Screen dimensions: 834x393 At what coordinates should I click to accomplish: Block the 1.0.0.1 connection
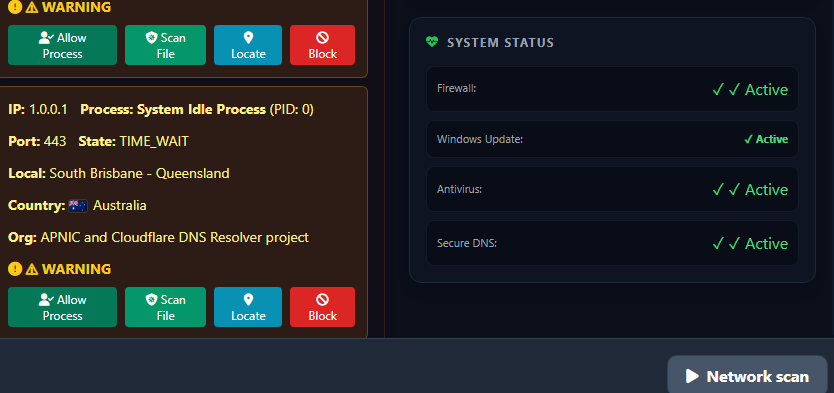tap(322, 307)
